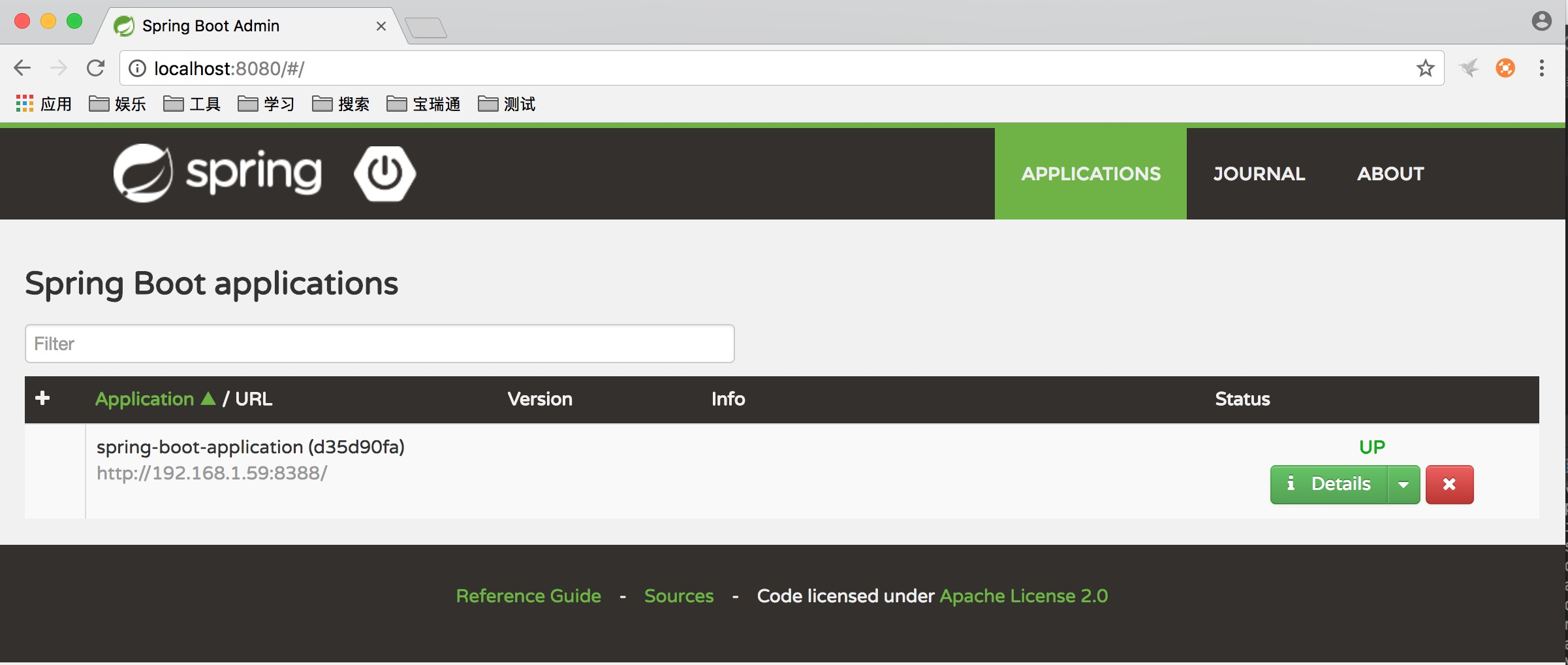
Task: Click the http://192.168.1.59:8388/ URL text
Action: 212,473
